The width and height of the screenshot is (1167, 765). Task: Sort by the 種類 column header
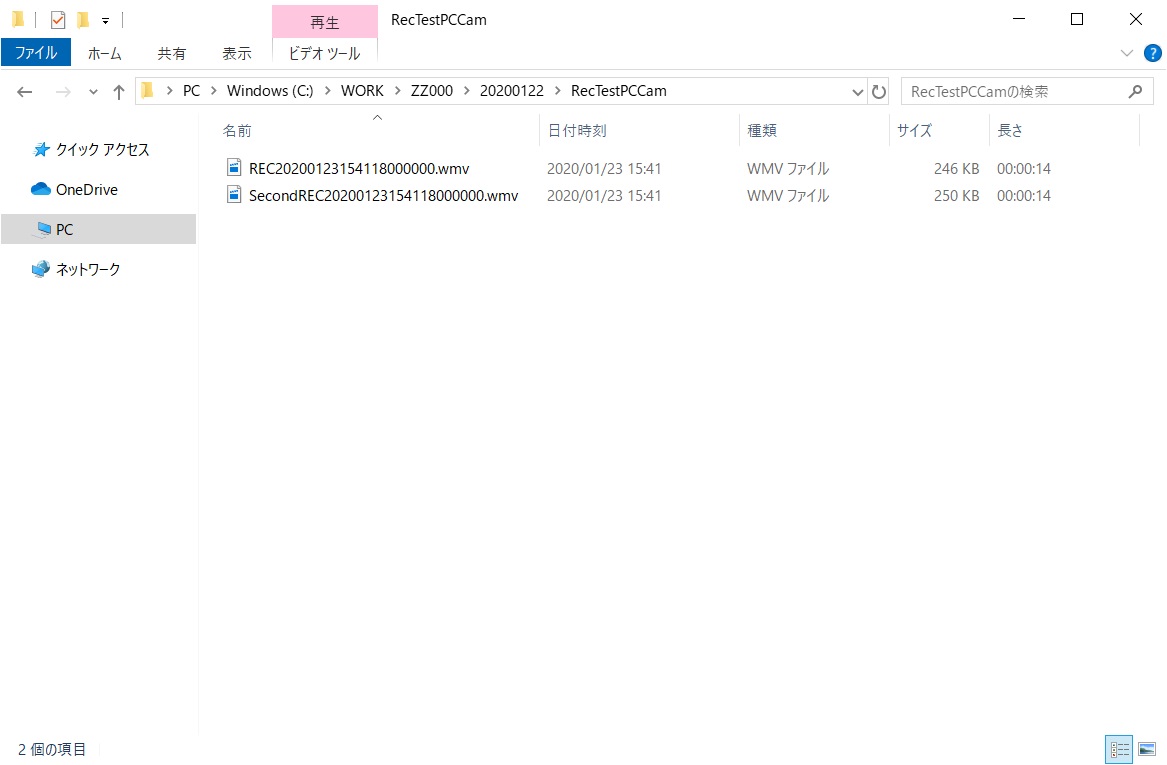[762, 130]
